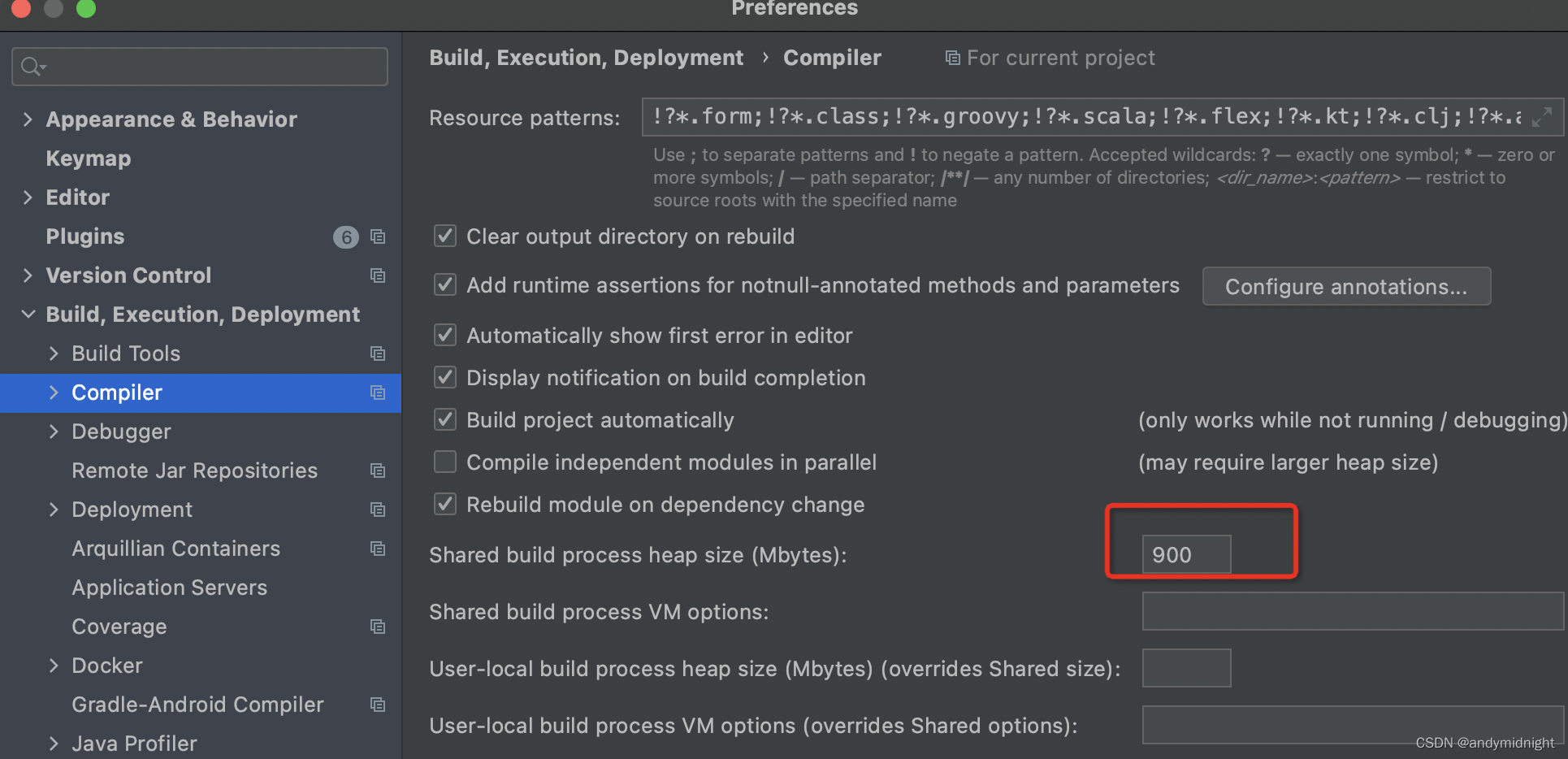This screenshot has height=759, width=1568.
Task: Expand the Debugger tree node
Action: [54, 432]
